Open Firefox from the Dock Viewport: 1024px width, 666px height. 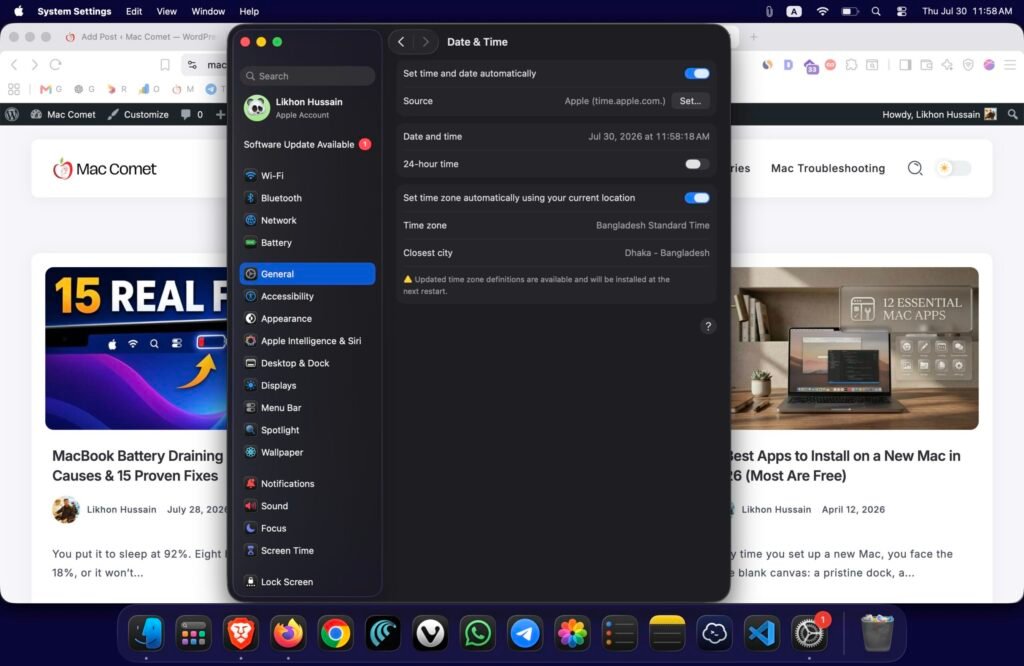point(288,633)
